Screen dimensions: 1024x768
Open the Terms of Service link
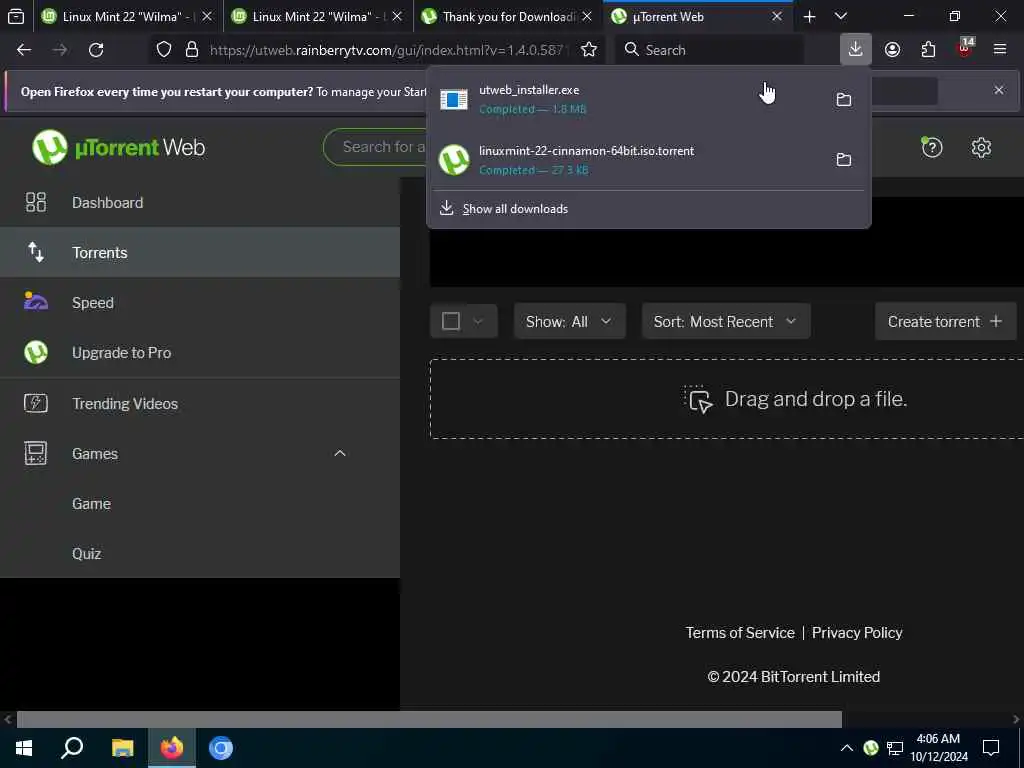(739, 632)
